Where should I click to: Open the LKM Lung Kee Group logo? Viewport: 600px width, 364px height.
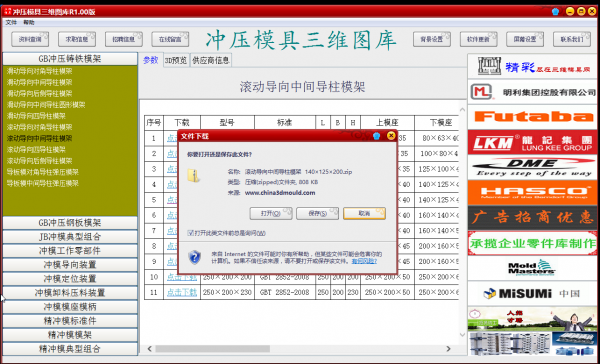(532, 142)
